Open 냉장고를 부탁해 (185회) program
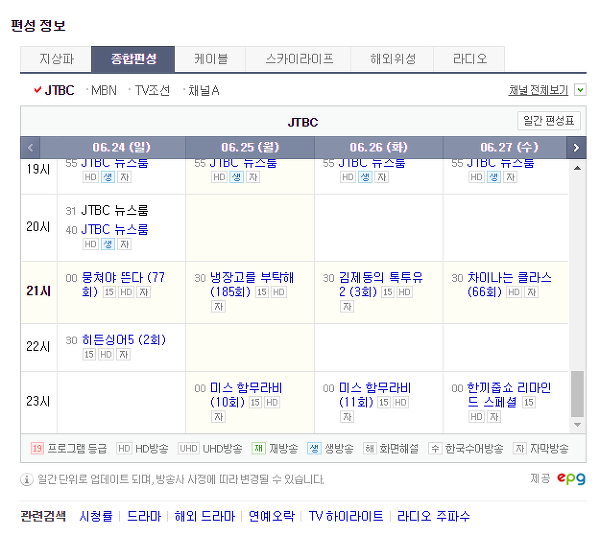Screen dimensions: 600x535 (x=252, y=284)
